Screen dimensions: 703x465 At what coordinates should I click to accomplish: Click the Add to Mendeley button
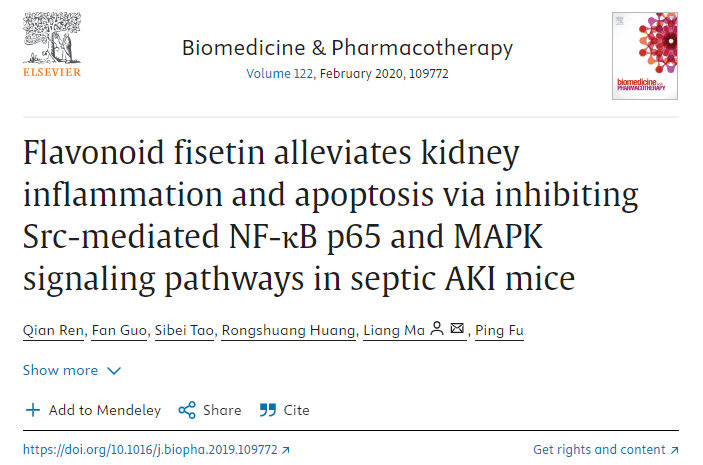point(93,410)
